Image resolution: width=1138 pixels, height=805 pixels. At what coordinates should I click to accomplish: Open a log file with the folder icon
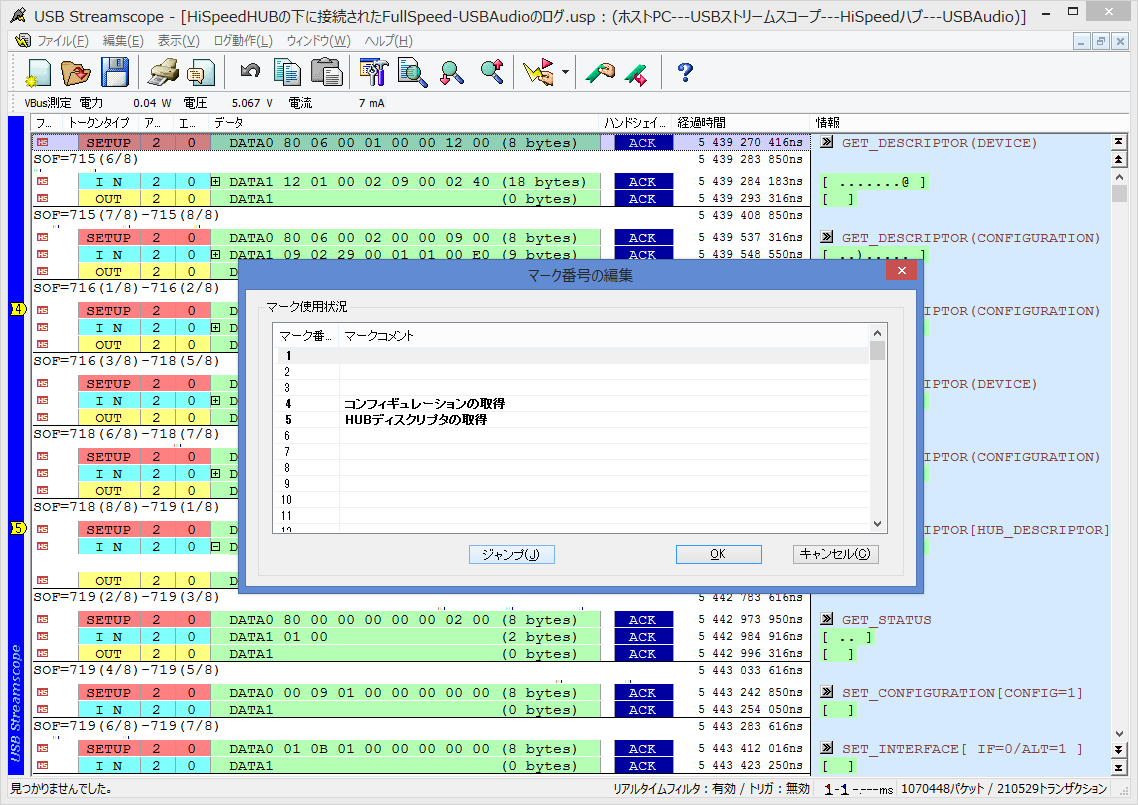[75, 73]
